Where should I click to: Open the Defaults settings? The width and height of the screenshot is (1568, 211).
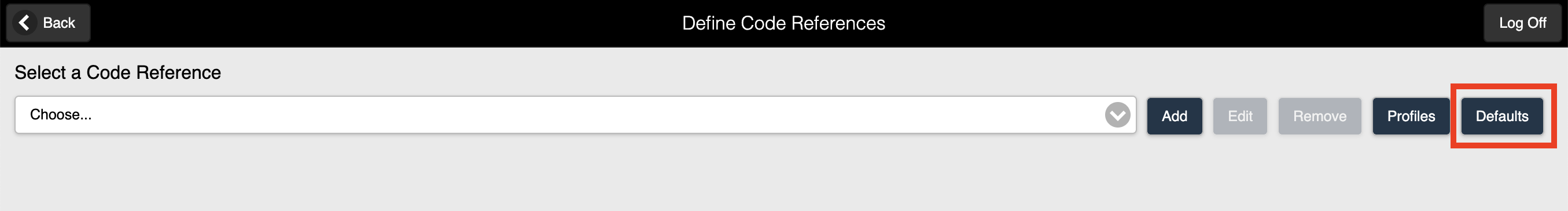[x=1501, y=116]
